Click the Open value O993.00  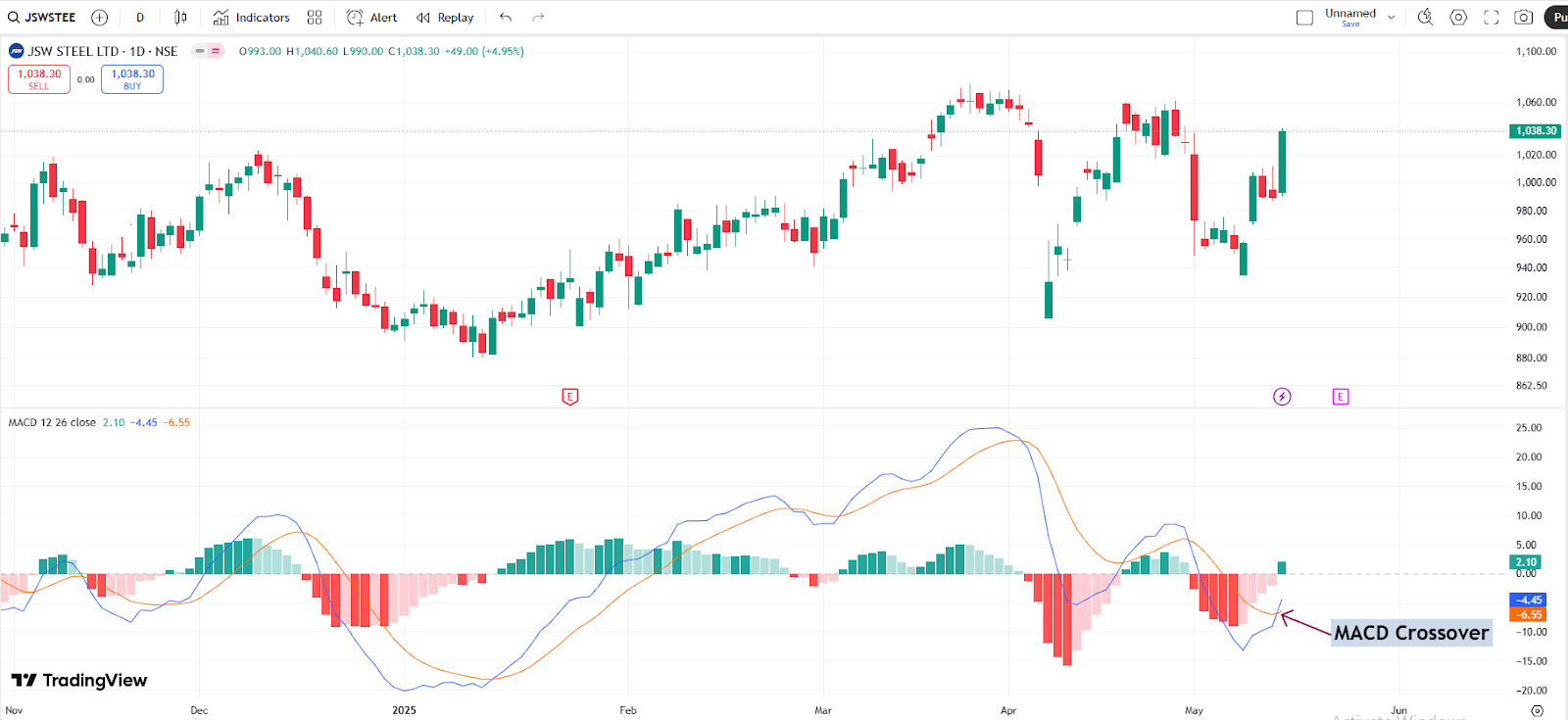tap(260, 51)
